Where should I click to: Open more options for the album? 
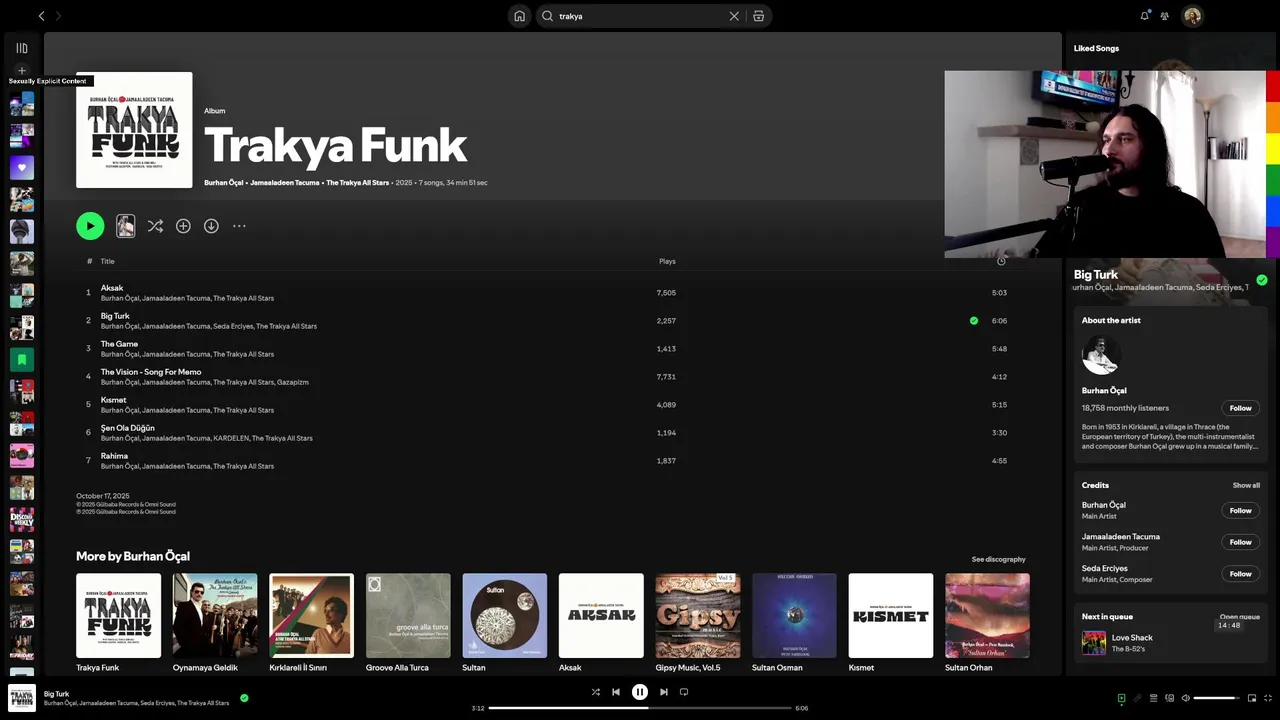tap(239, 226)
